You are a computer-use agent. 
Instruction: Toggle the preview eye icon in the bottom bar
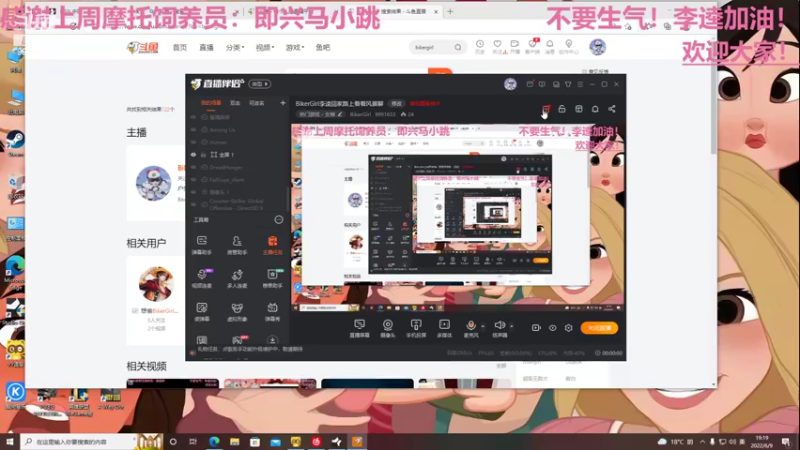point(553,328)
